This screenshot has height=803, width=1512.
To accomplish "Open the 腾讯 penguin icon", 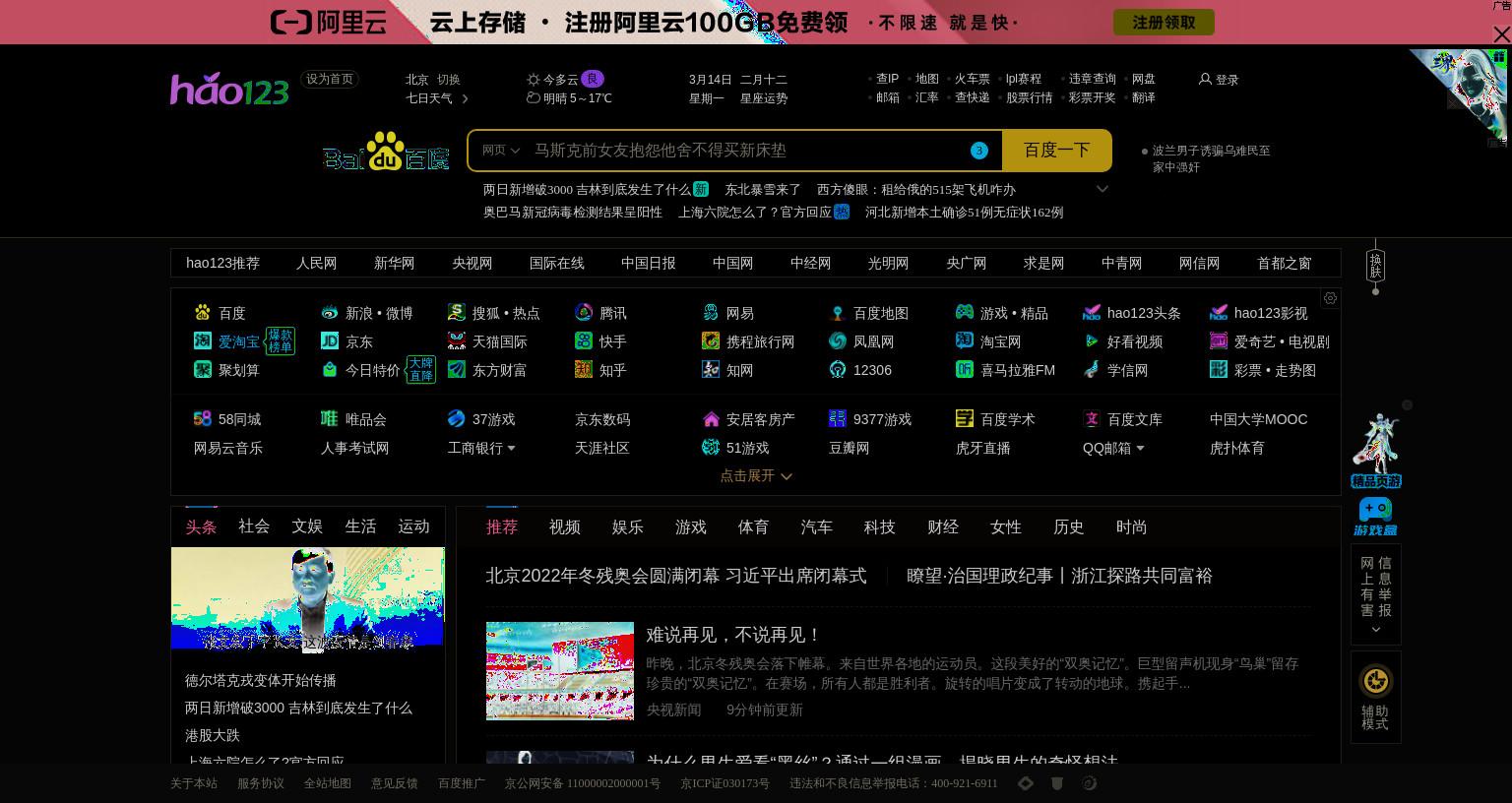I will click(x=584, y=313).
